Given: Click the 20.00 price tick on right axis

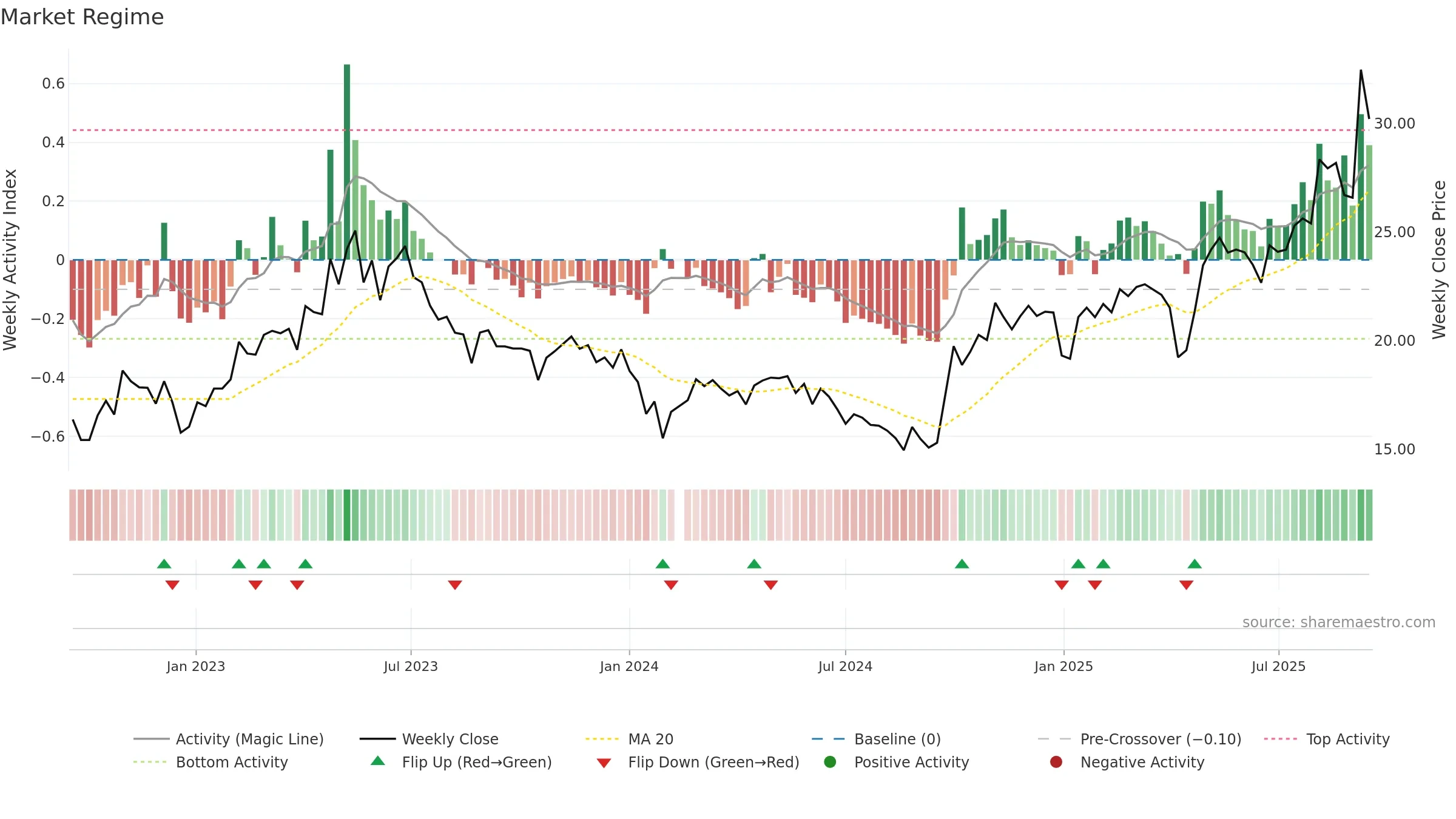Looking at the screenshot, I should click(x=1394, y=341).
